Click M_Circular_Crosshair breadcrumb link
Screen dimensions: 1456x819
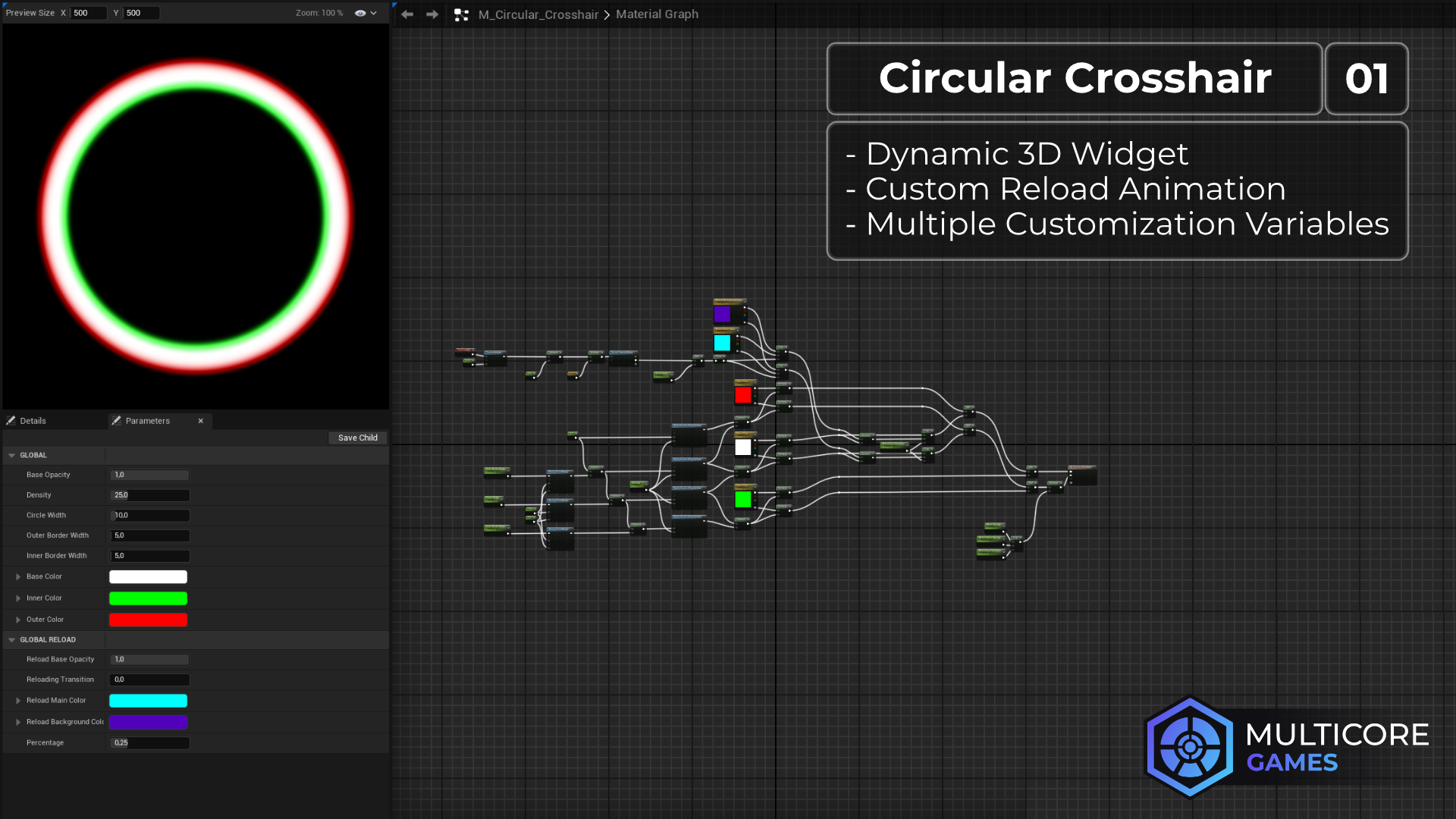tap(538, 14)
